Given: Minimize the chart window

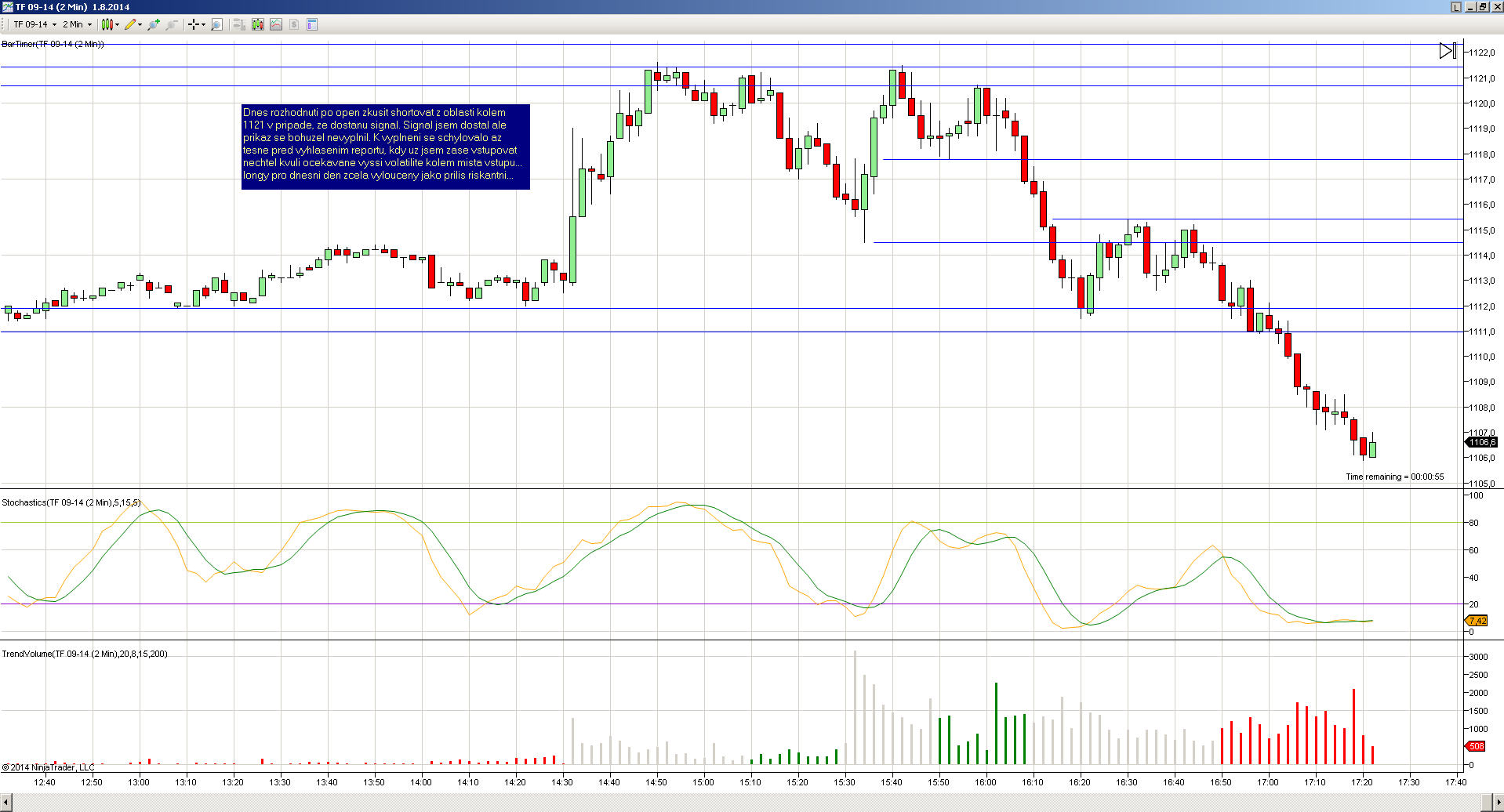Looking at the screenshot, I should click(1470, 7).
